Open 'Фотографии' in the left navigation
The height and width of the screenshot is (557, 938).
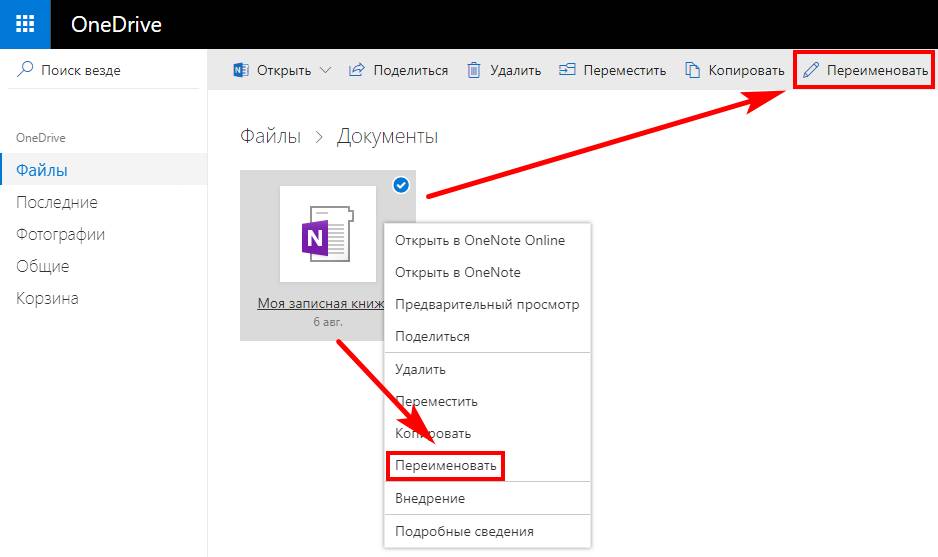(60, 234)
